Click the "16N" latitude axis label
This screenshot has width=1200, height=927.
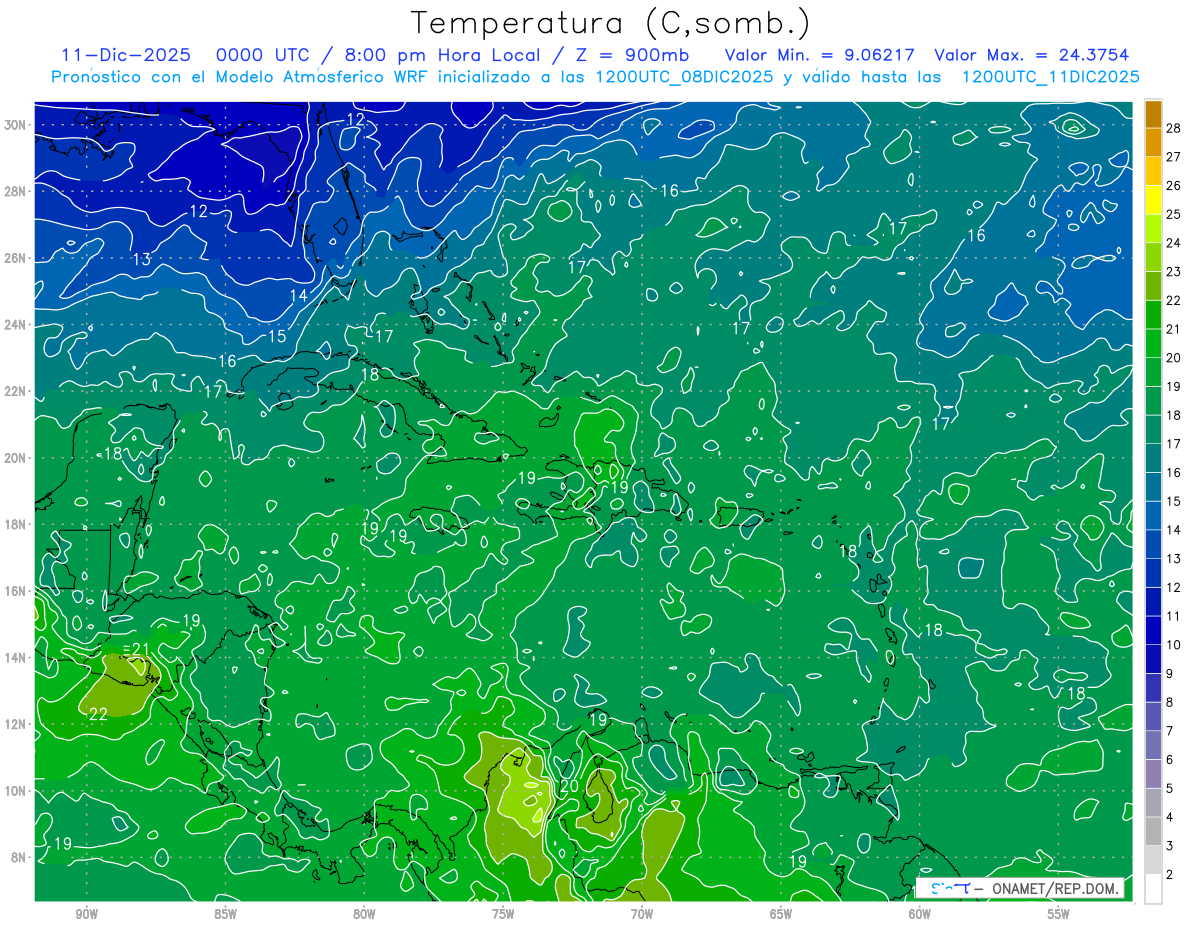(17, 591)
